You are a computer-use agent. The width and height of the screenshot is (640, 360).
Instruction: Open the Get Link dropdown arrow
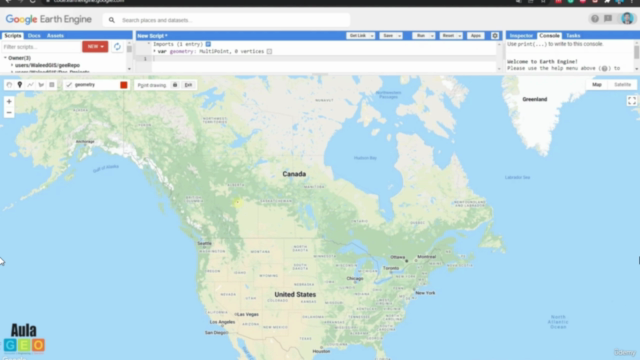[372, 36]
